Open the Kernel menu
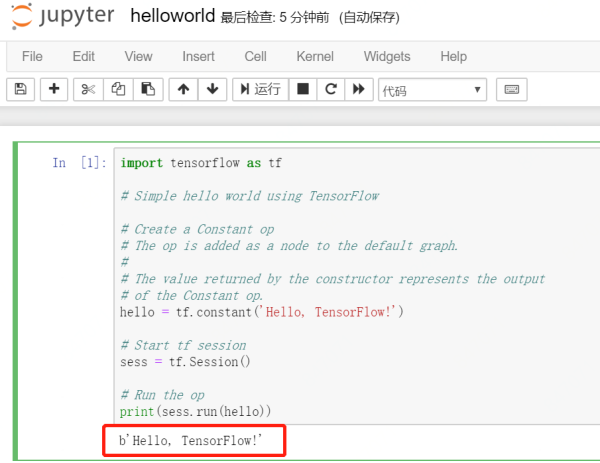This screenshot has width=600, height=463. click(315, 56)
